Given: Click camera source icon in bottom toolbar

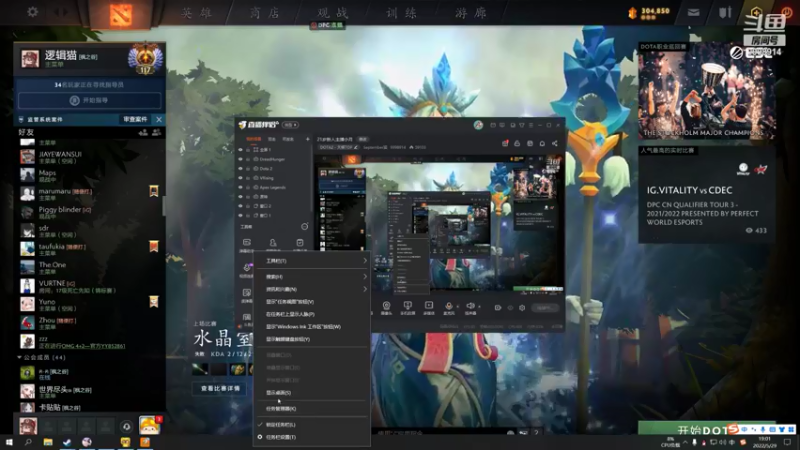Looking at the screenshot, I should (386, 306).
